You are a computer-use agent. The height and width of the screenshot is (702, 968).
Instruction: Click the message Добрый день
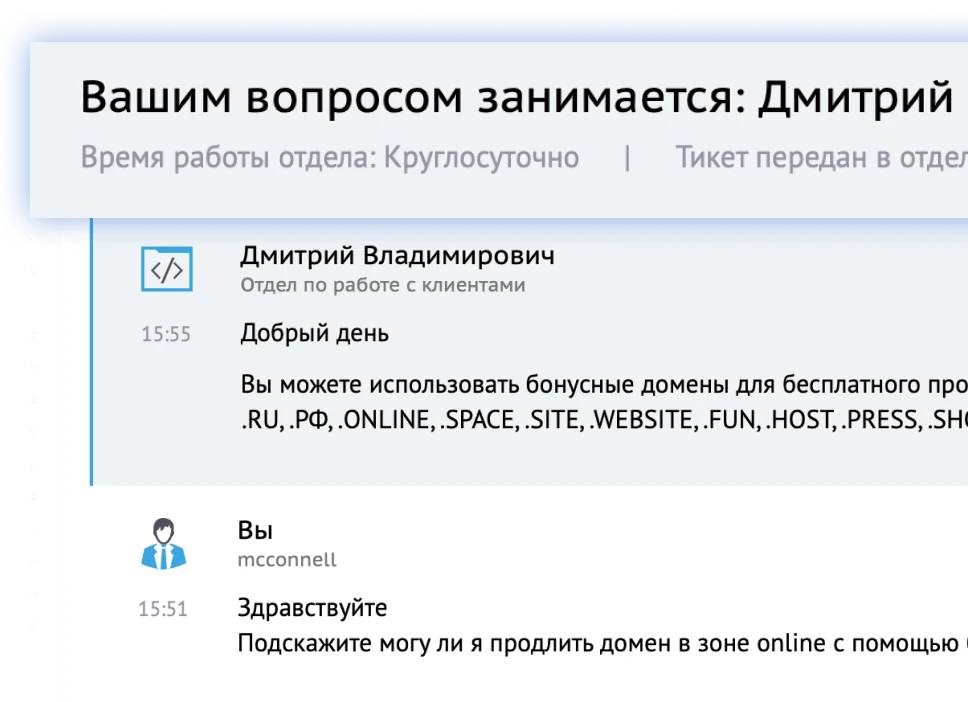coord(314,333)
